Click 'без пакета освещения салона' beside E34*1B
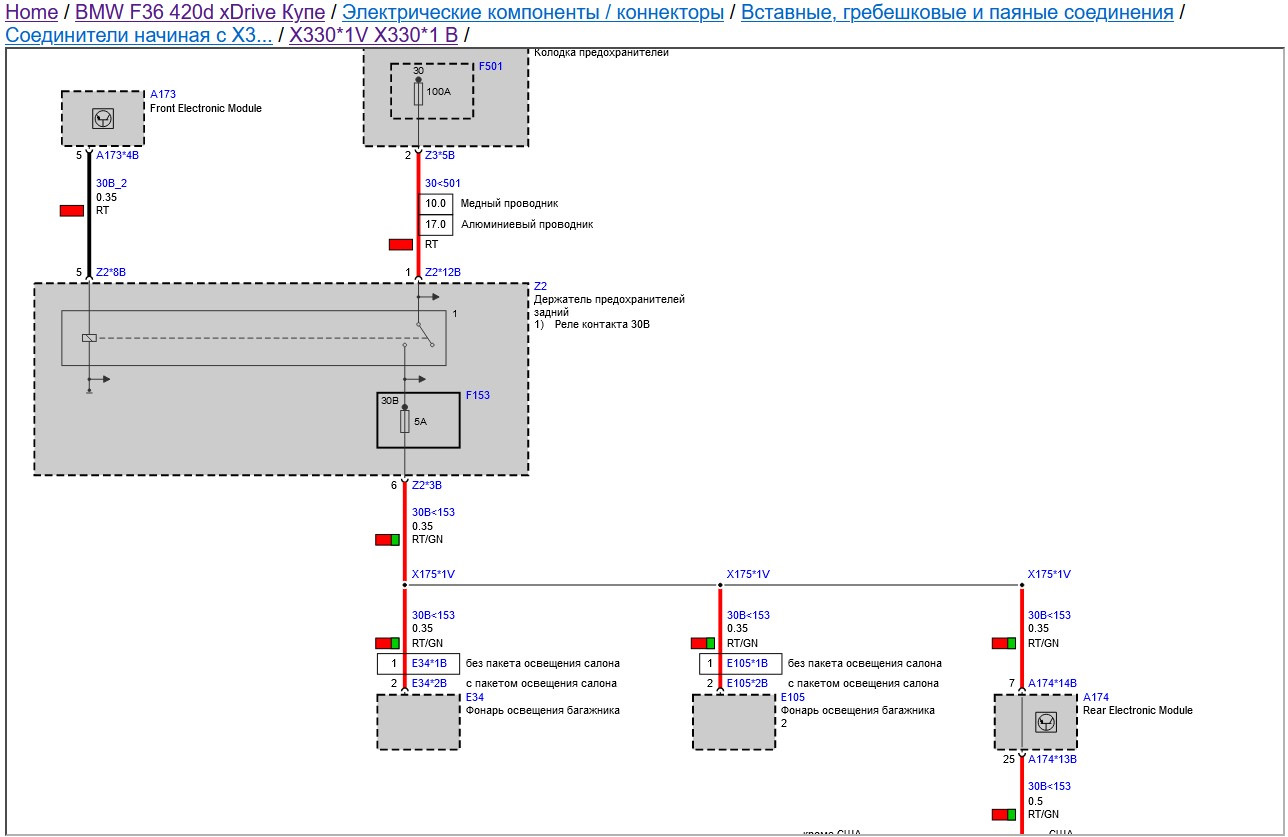This screenshot has width=1288, height=837. point(543,663)
